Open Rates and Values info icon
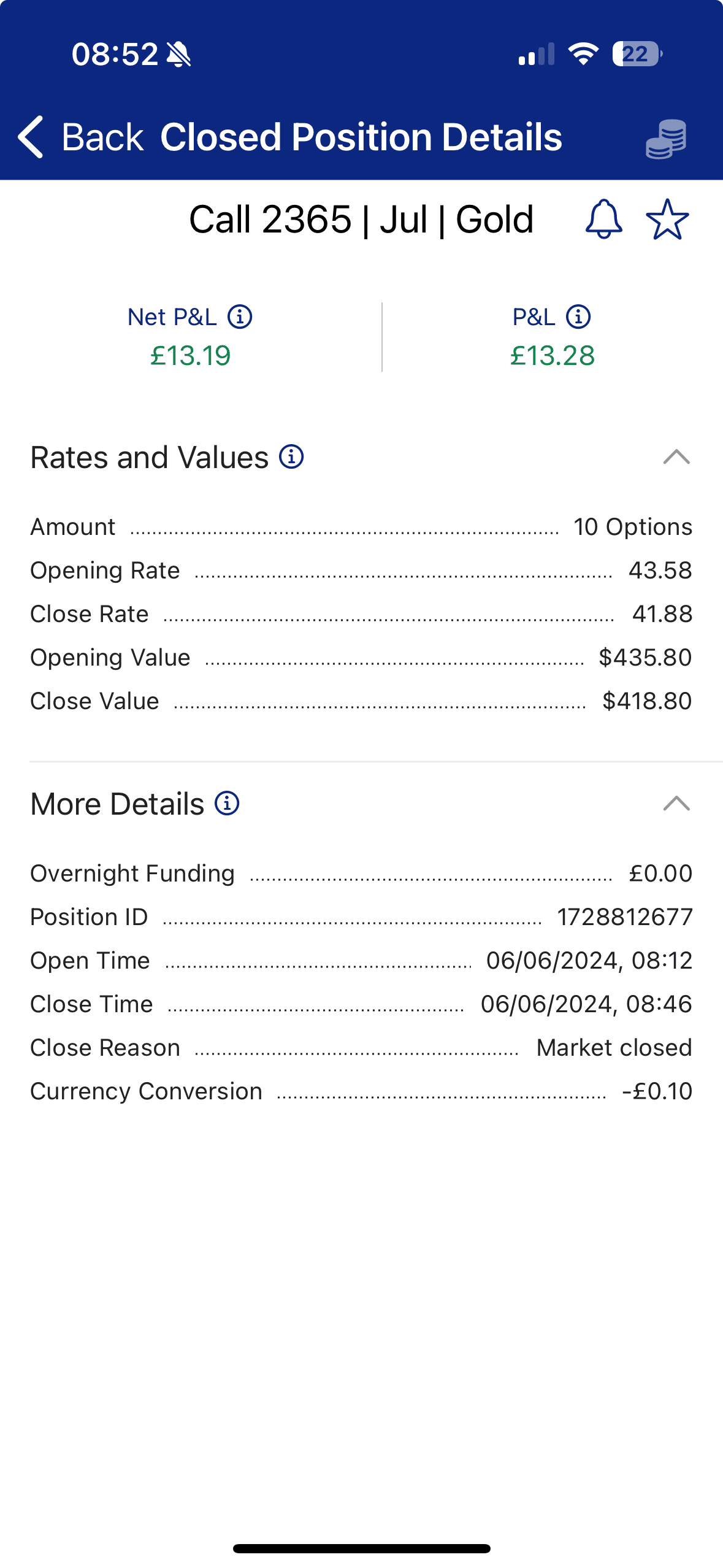The image size is (723, 1568). click(291, 457)
